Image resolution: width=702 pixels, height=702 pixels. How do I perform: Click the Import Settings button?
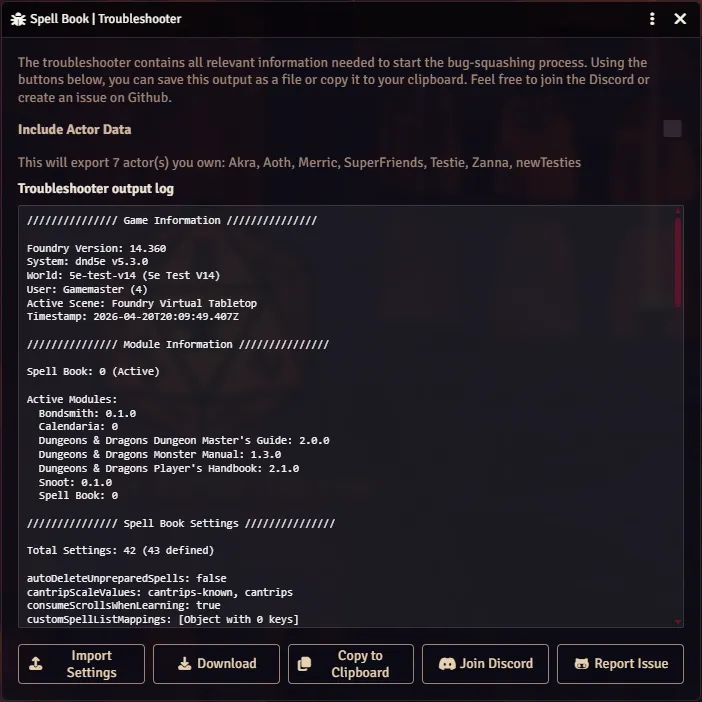(x=81, y=663)
